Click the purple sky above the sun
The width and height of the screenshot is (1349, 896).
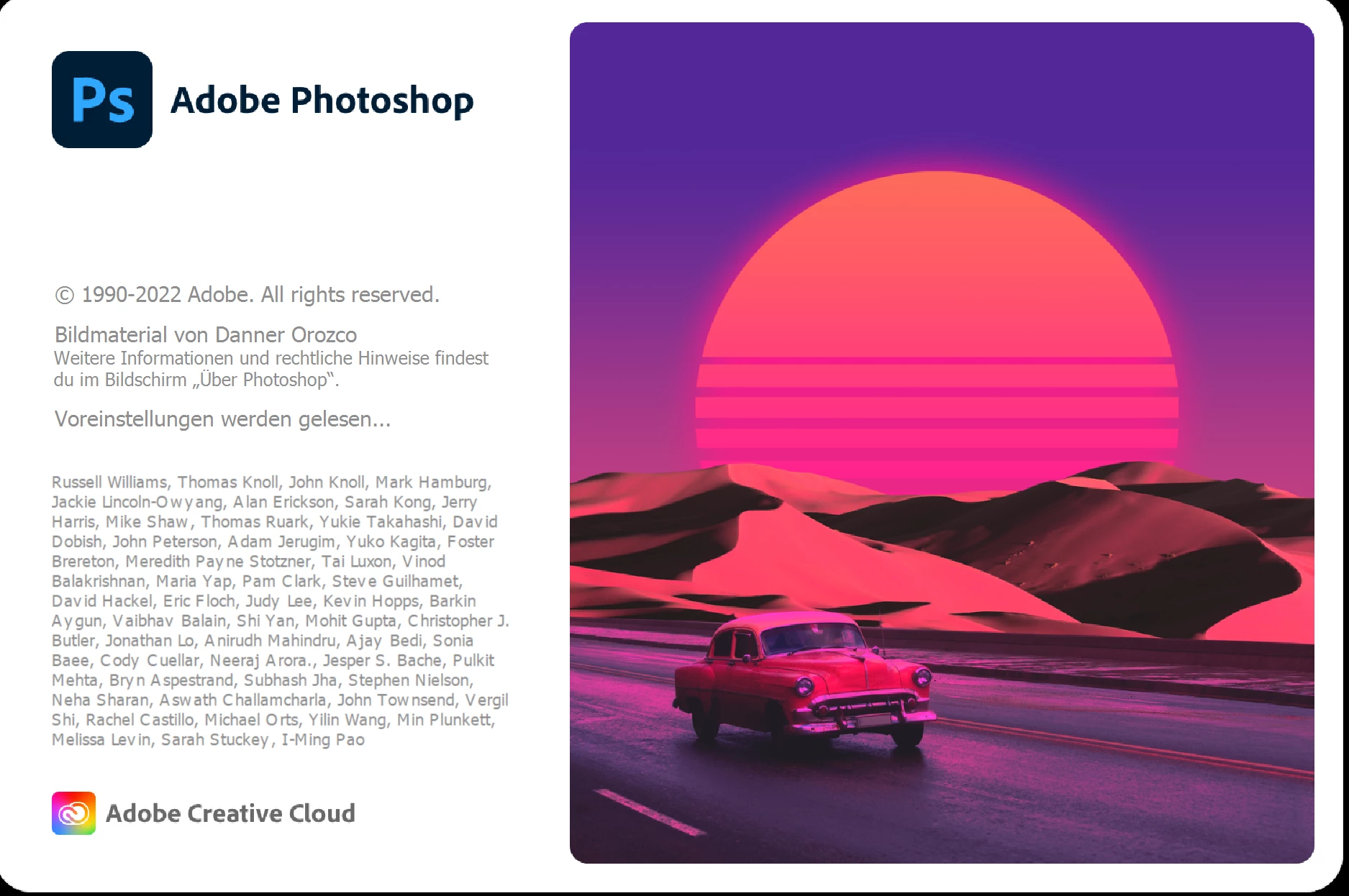tap(942, 93)
